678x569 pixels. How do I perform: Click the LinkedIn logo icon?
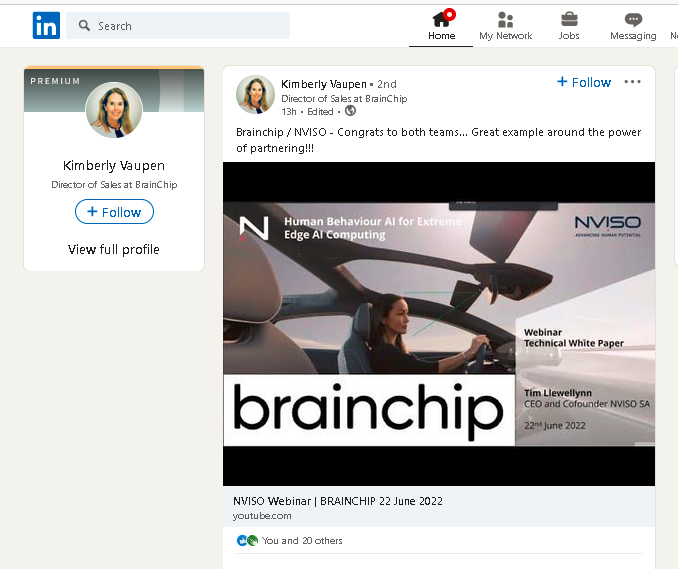(x=46, y=26)
